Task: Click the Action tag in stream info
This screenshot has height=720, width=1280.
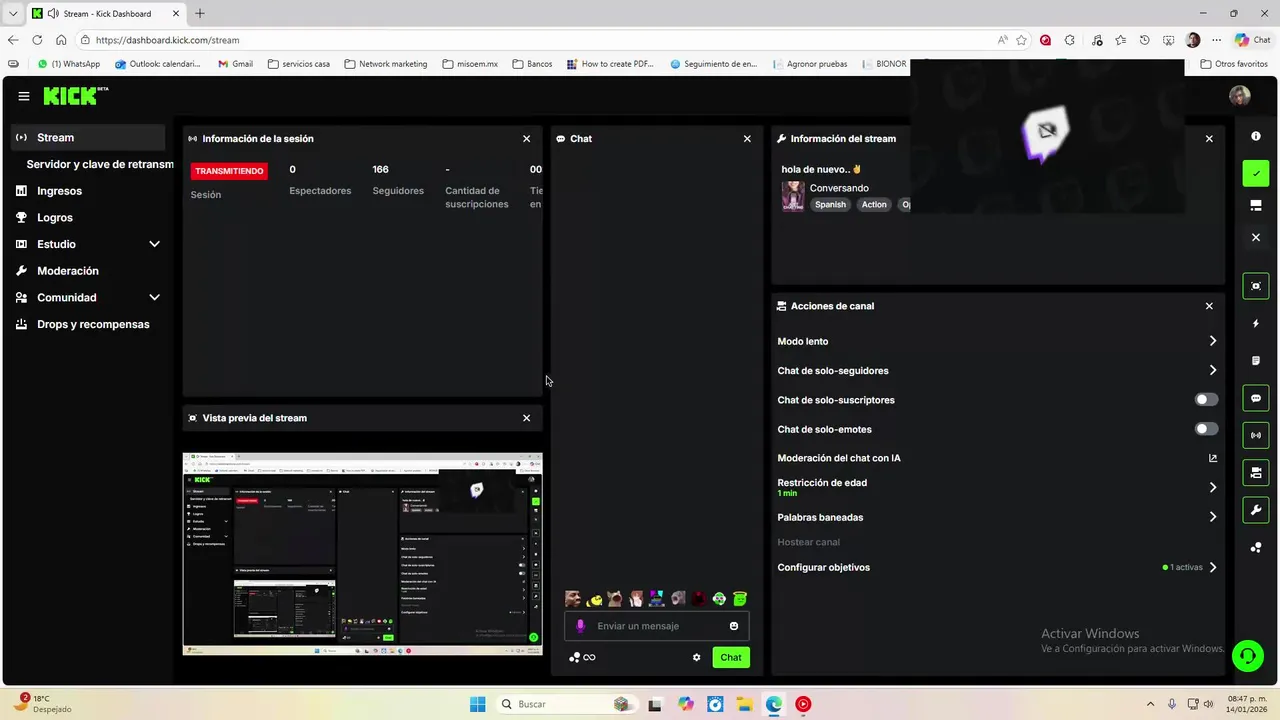Action: [874, 204]
